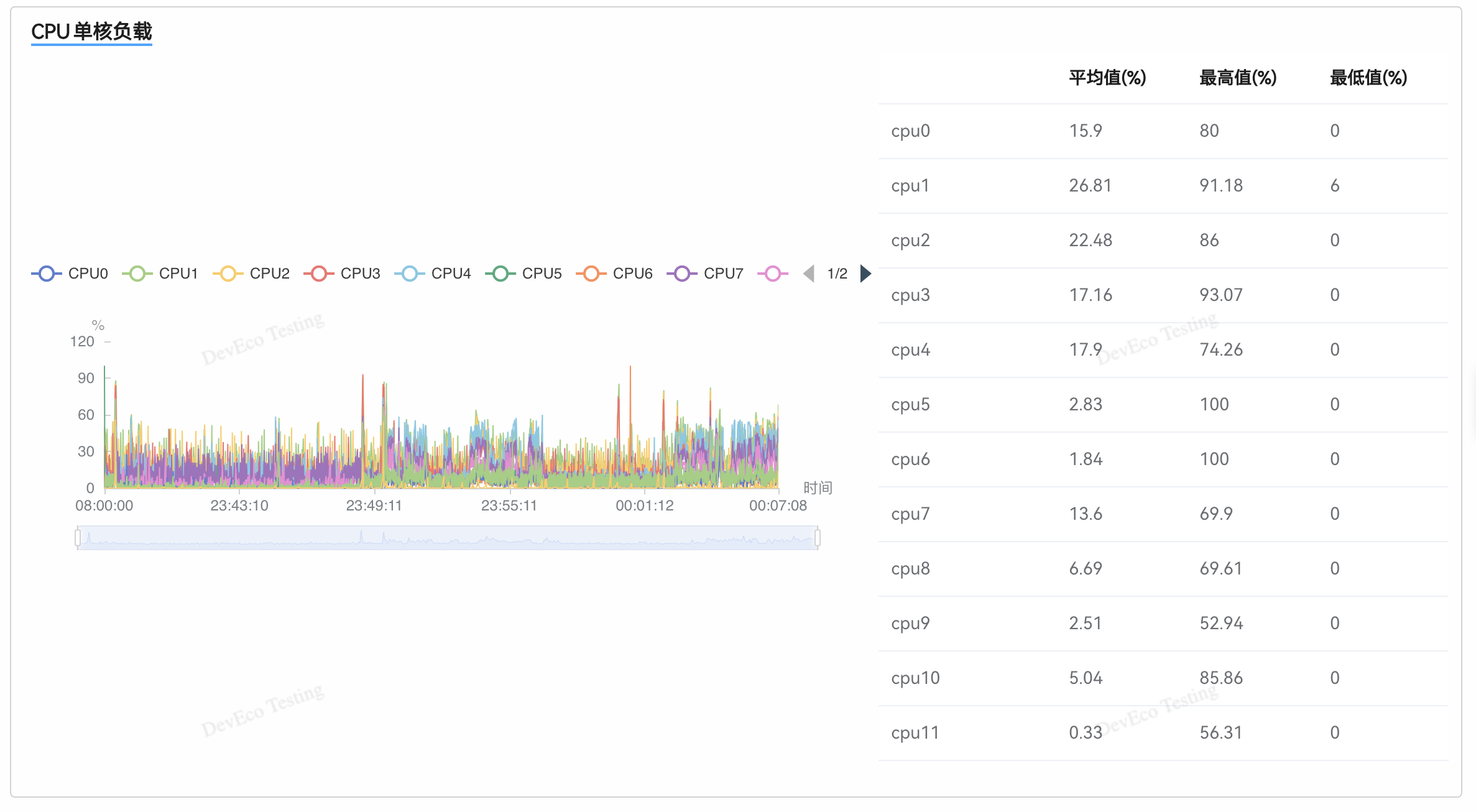Click the CPU6 orange legend marker
The width and height of the screenshot is (1476, 812).
click(591, 274)
